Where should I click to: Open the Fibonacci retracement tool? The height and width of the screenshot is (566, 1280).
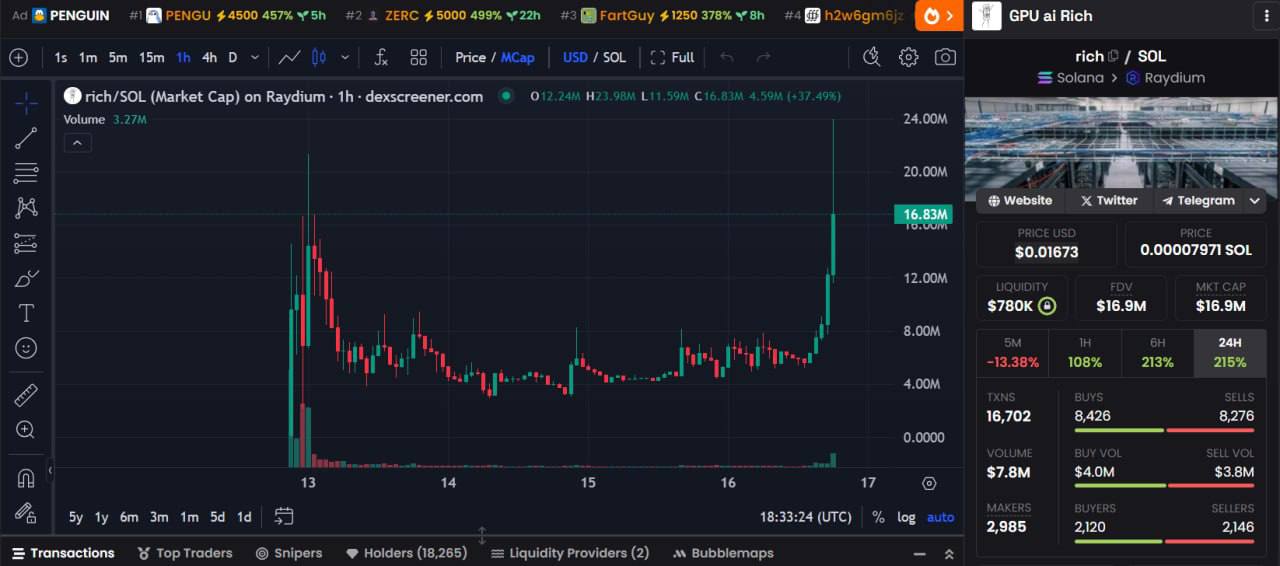coord(26,173)
